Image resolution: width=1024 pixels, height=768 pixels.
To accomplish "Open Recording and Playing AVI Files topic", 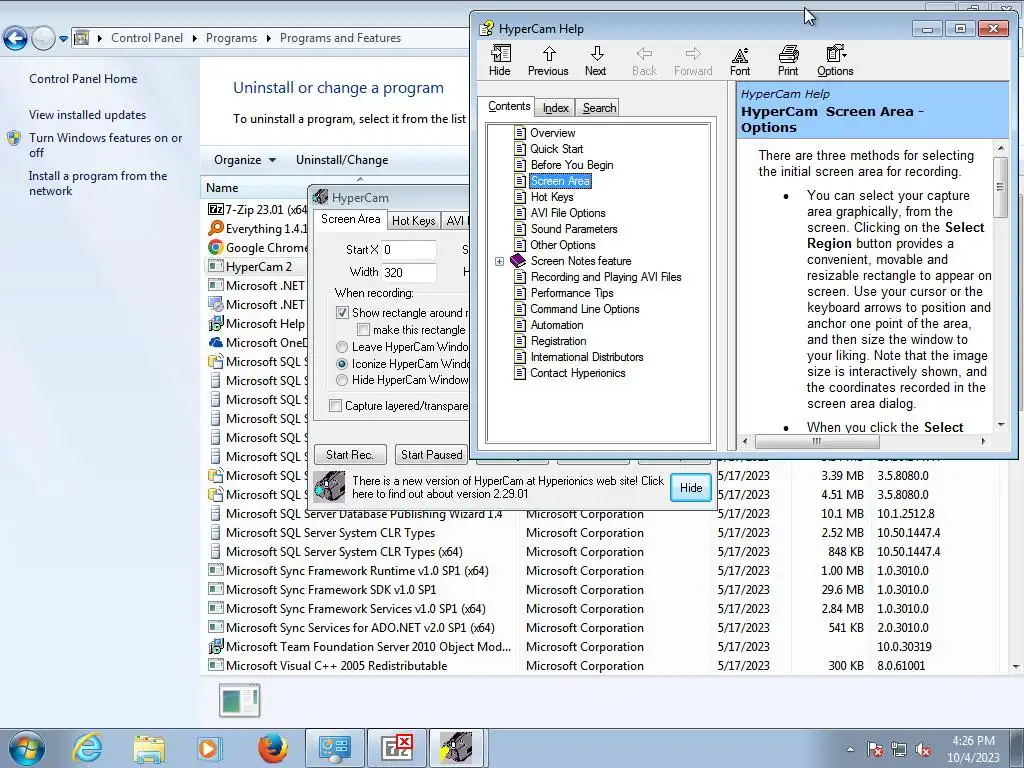I will pyautogui.click(x=605, y=277).
